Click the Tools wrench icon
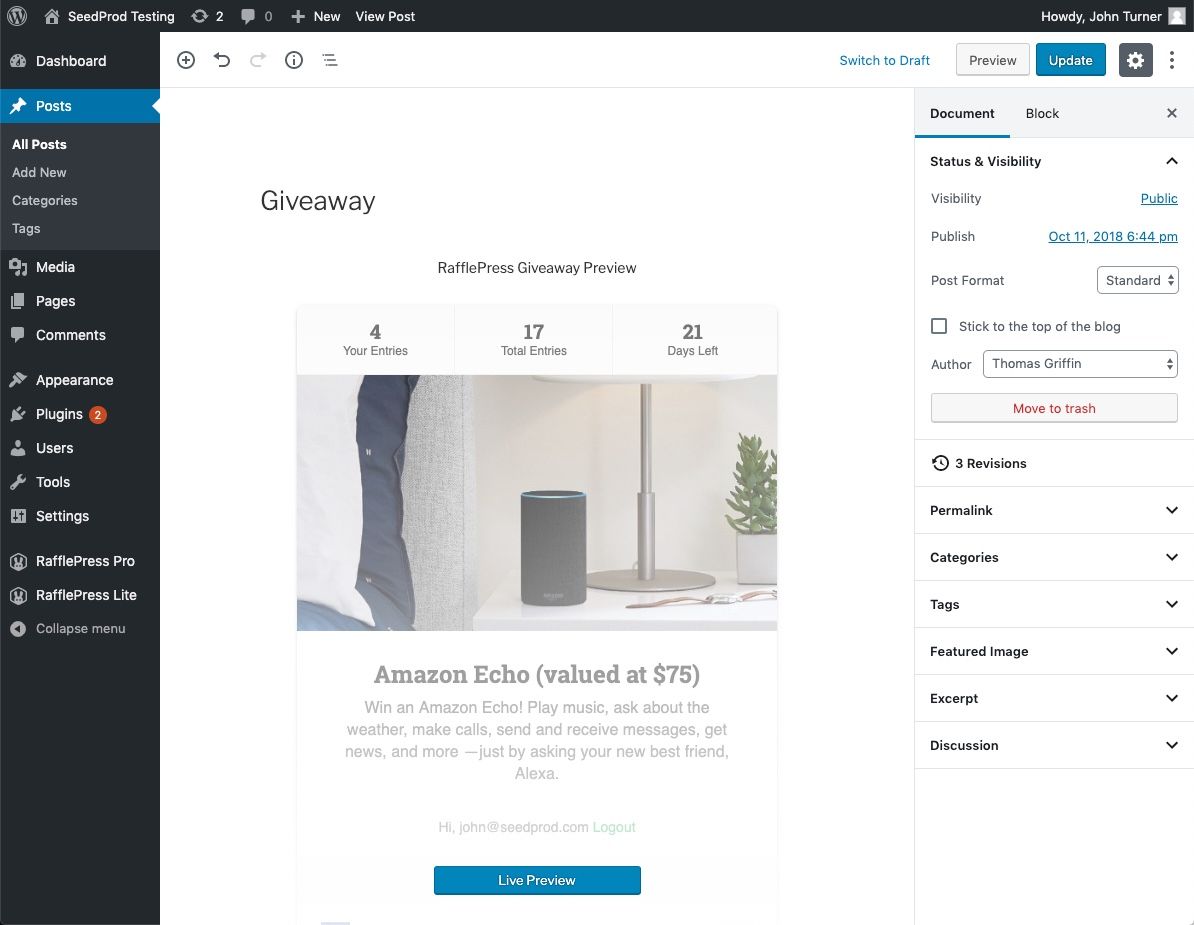The width and height of the screenshot is (1194, 925). pos(18,482)
